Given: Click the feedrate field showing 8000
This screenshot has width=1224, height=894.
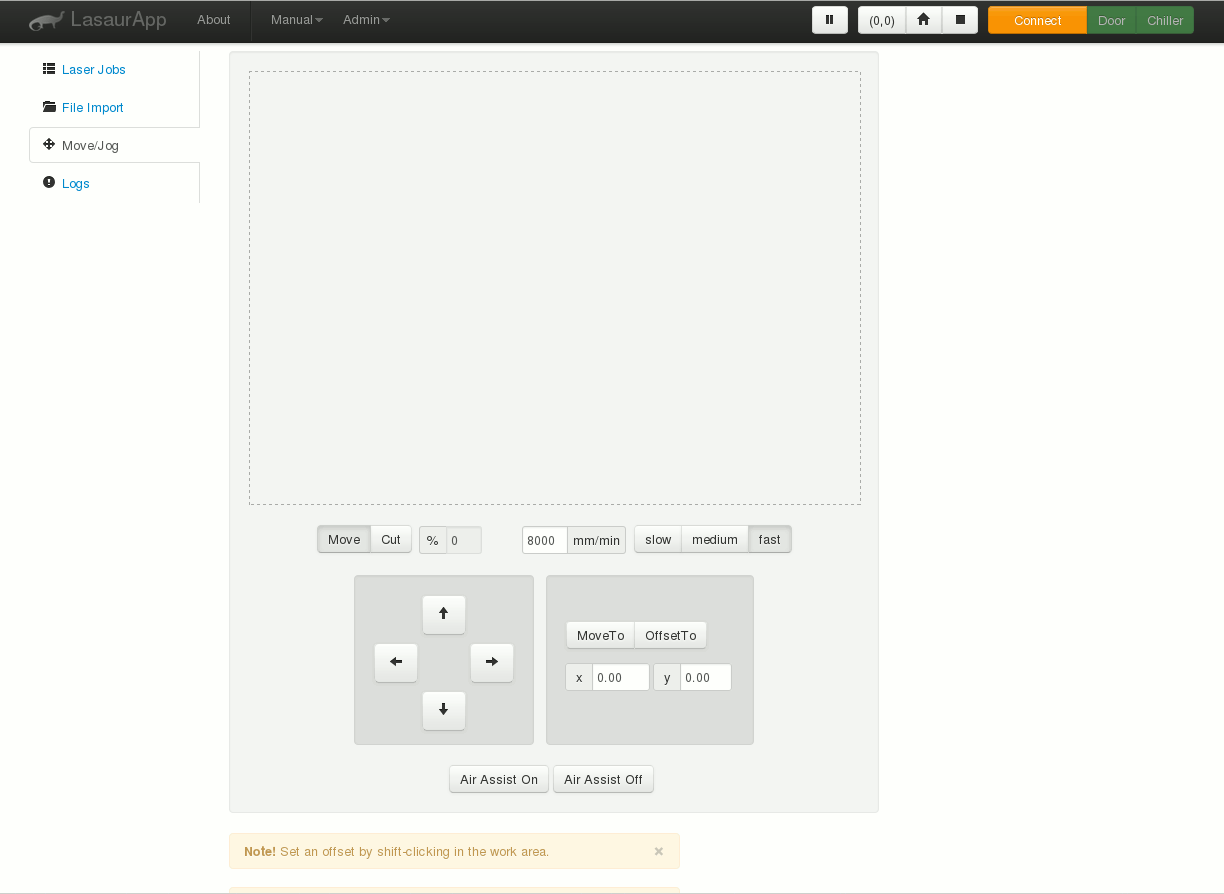Looking at the screenshot, I should pos(545,540).
